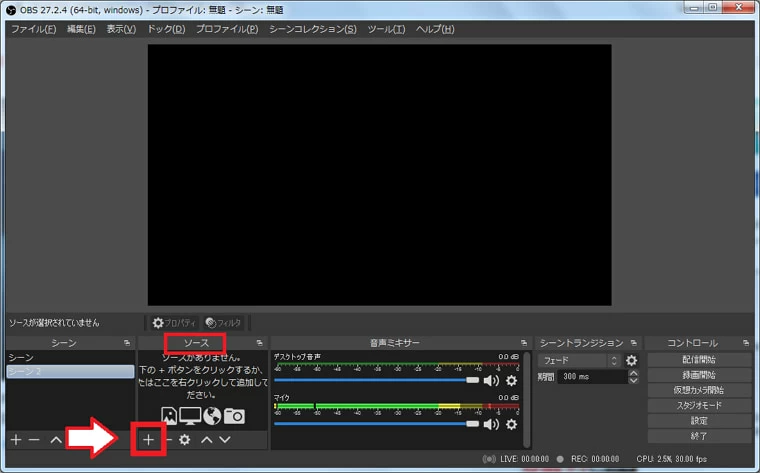
Task: Open the シーンコレクション(S) menu
Action: click(312, 29)
